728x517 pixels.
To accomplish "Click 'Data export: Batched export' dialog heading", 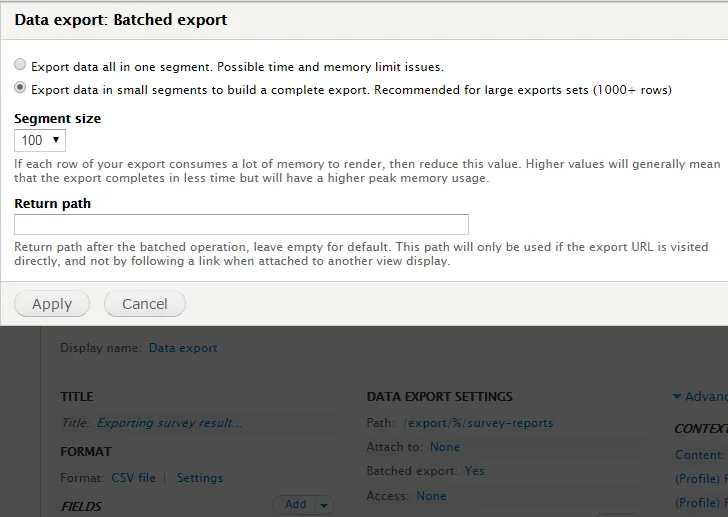I will pyautogui.click(x=121, y=20).
